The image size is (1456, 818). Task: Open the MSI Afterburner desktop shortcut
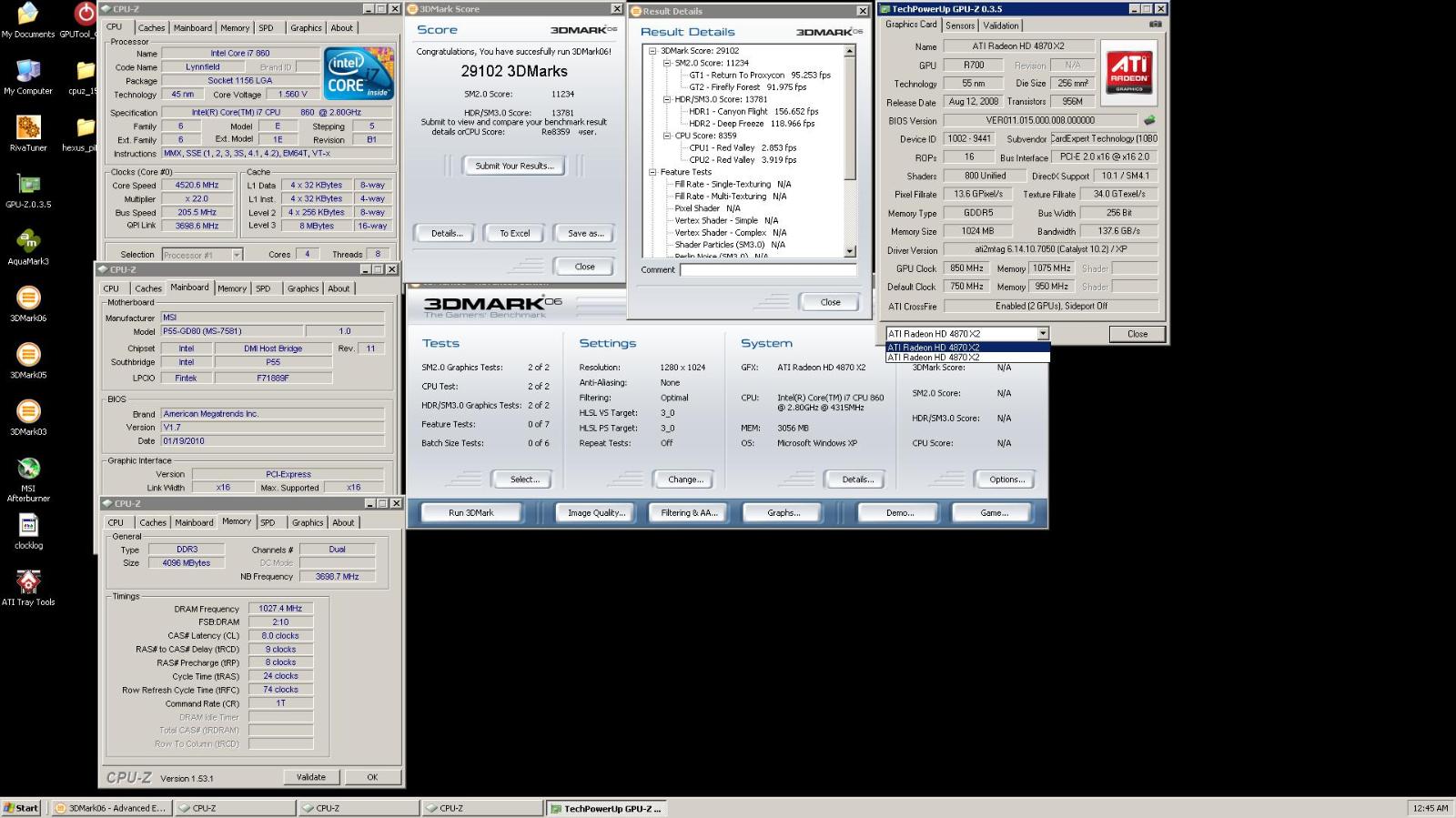[x=28, y=479]
